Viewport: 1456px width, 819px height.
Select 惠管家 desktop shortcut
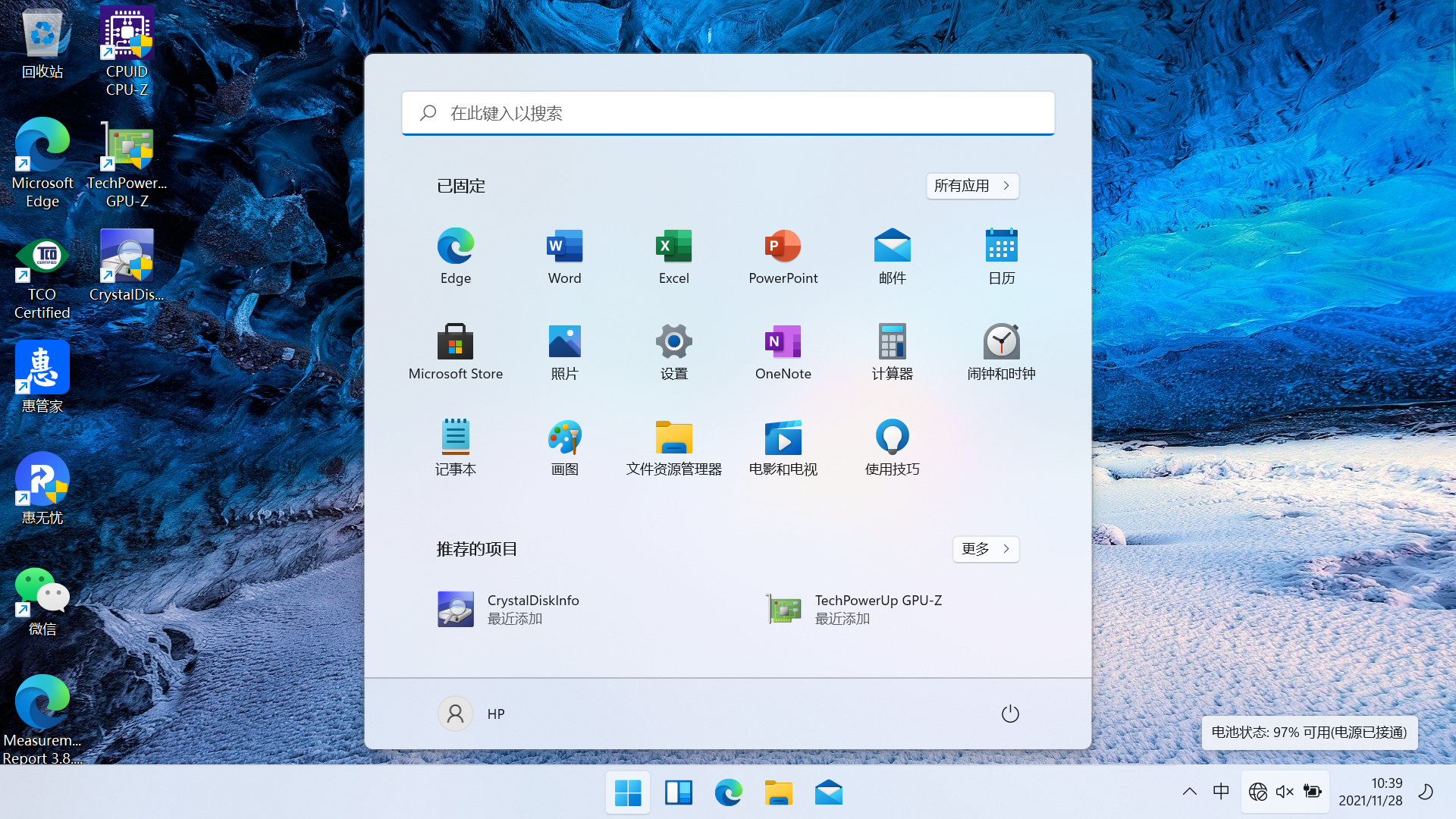(x=42, y=377)
